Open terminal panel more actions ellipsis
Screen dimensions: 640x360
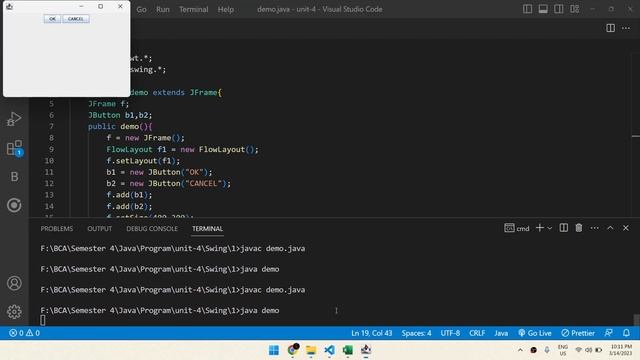(x=594, y=228)
